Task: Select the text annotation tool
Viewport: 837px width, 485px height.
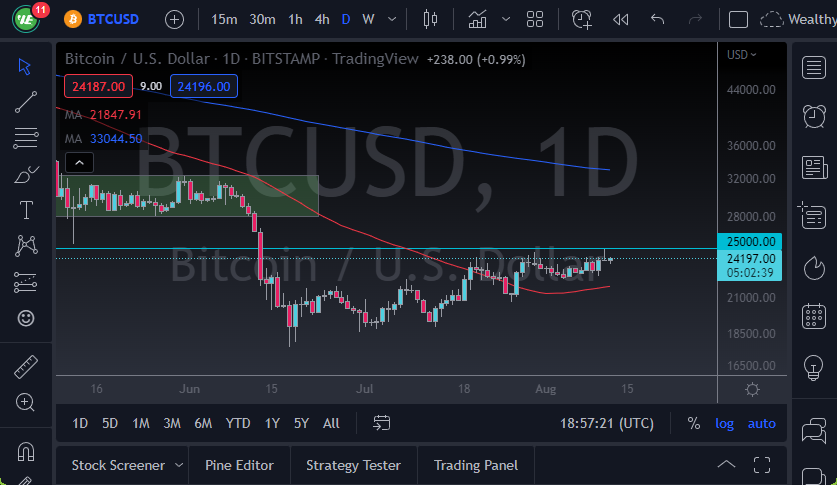Action: pyautogui.click(x=26, y=210)
